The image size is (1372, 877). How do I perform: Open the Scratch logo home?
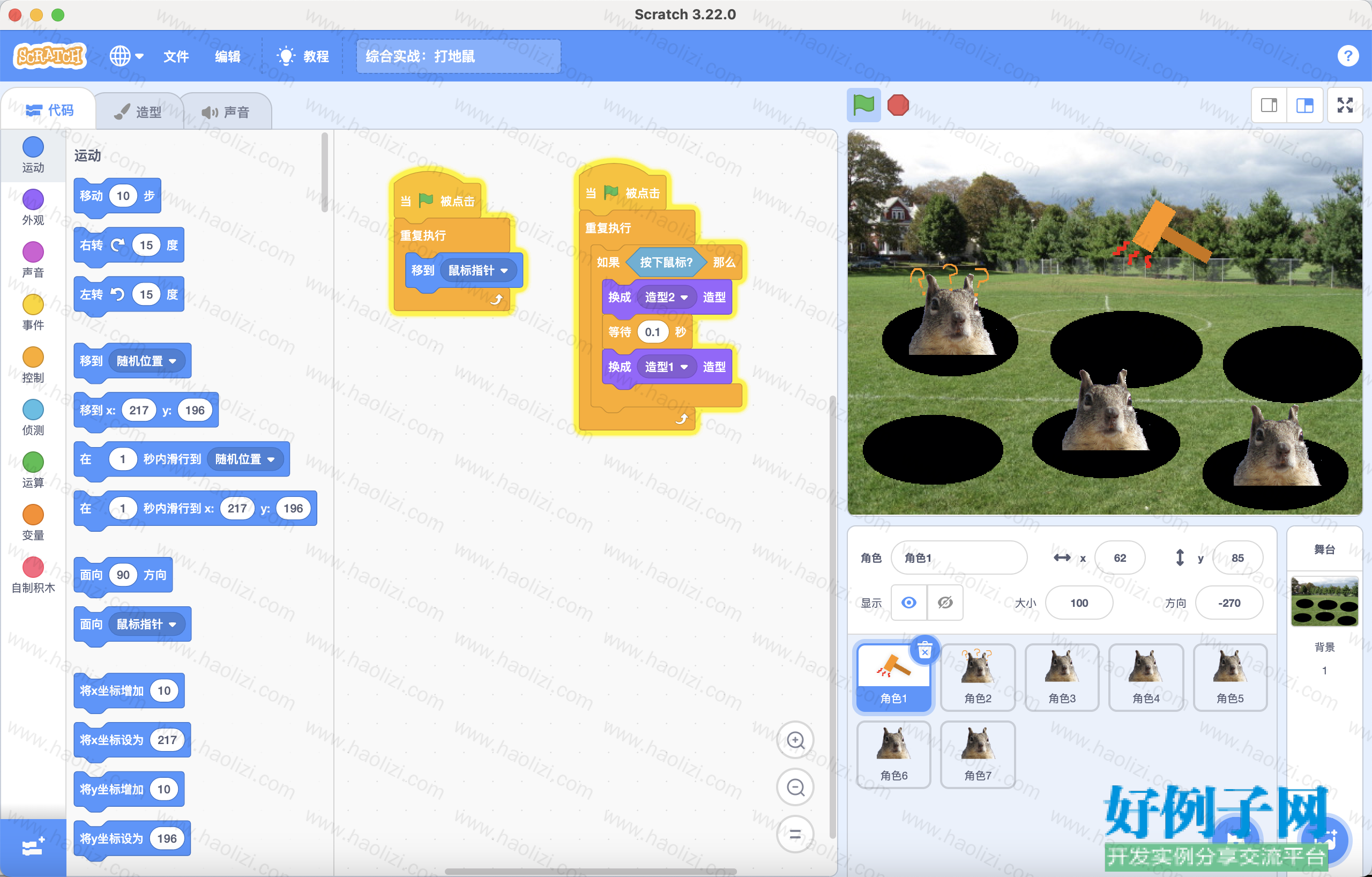pyautogui.click(x=49, y=56)
